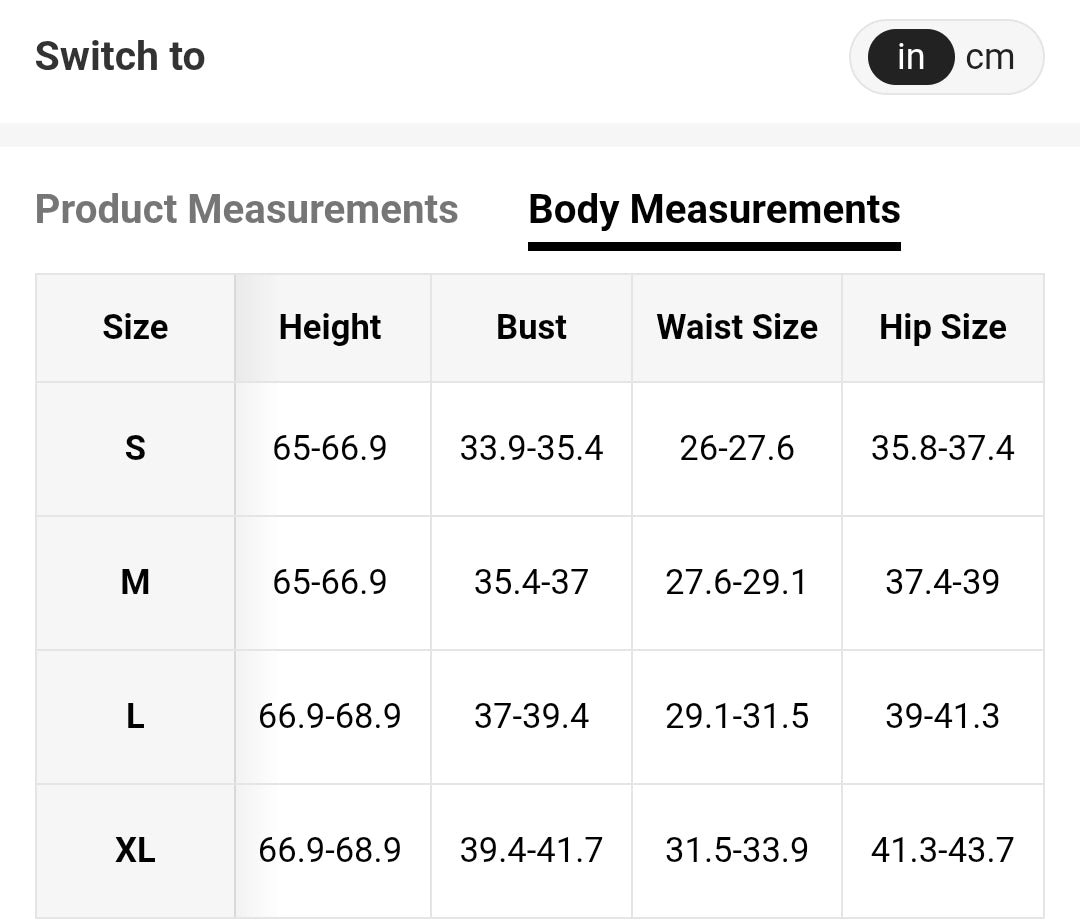This screenshot has height=923, width=1080.
Task: Click the Hip Size column header
Action: point(942,327)
